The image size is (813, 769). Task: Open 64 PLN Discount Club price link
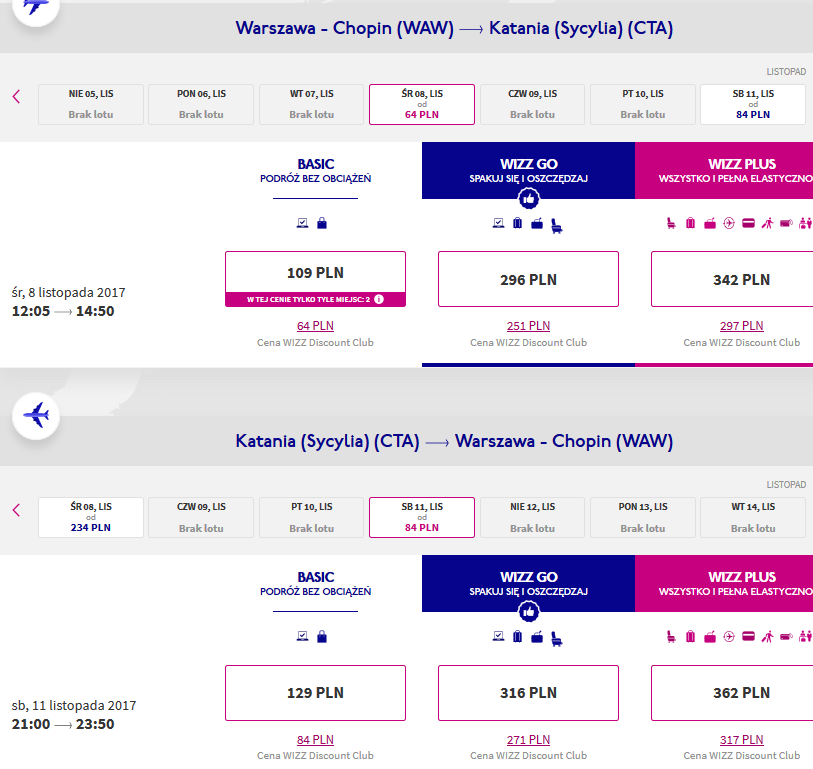[x=315, y=326]
